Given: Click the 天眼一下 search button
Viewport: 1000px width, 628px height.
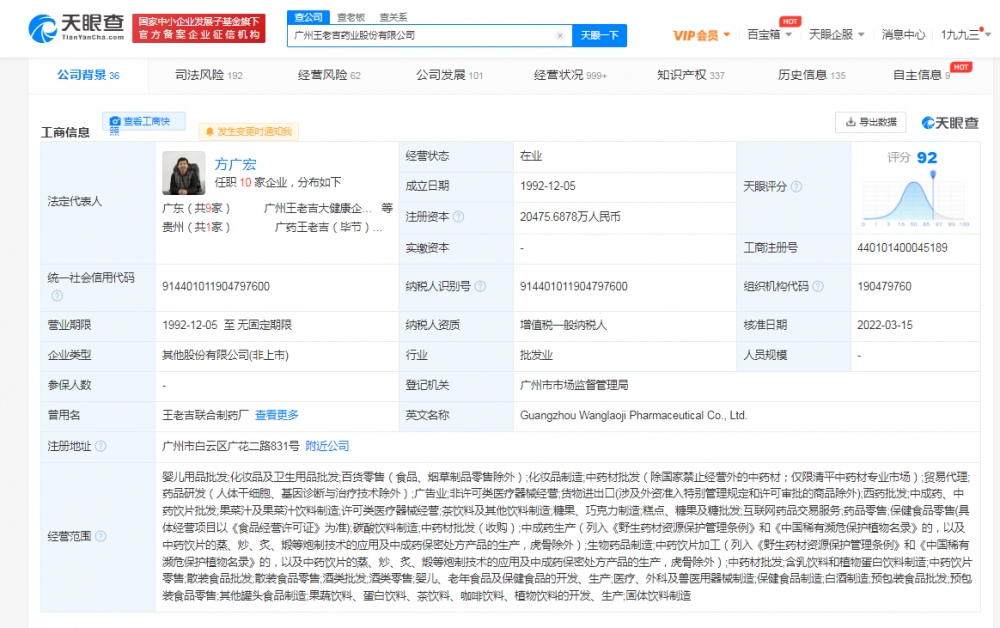Looking at the screenshot, I should pos(599,36).
